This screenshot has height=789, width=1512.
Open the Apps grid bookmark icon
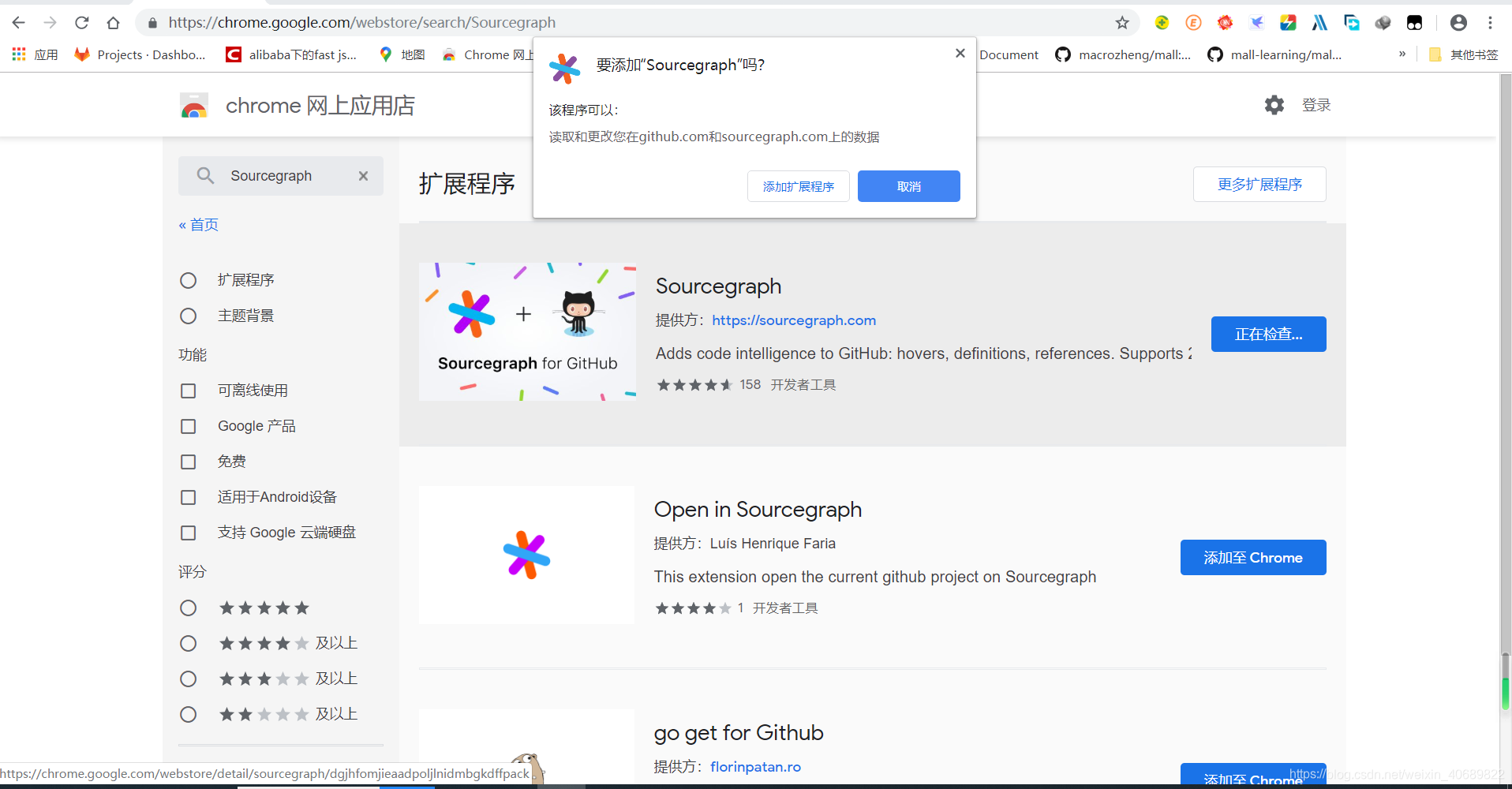(x=19, y=54)
